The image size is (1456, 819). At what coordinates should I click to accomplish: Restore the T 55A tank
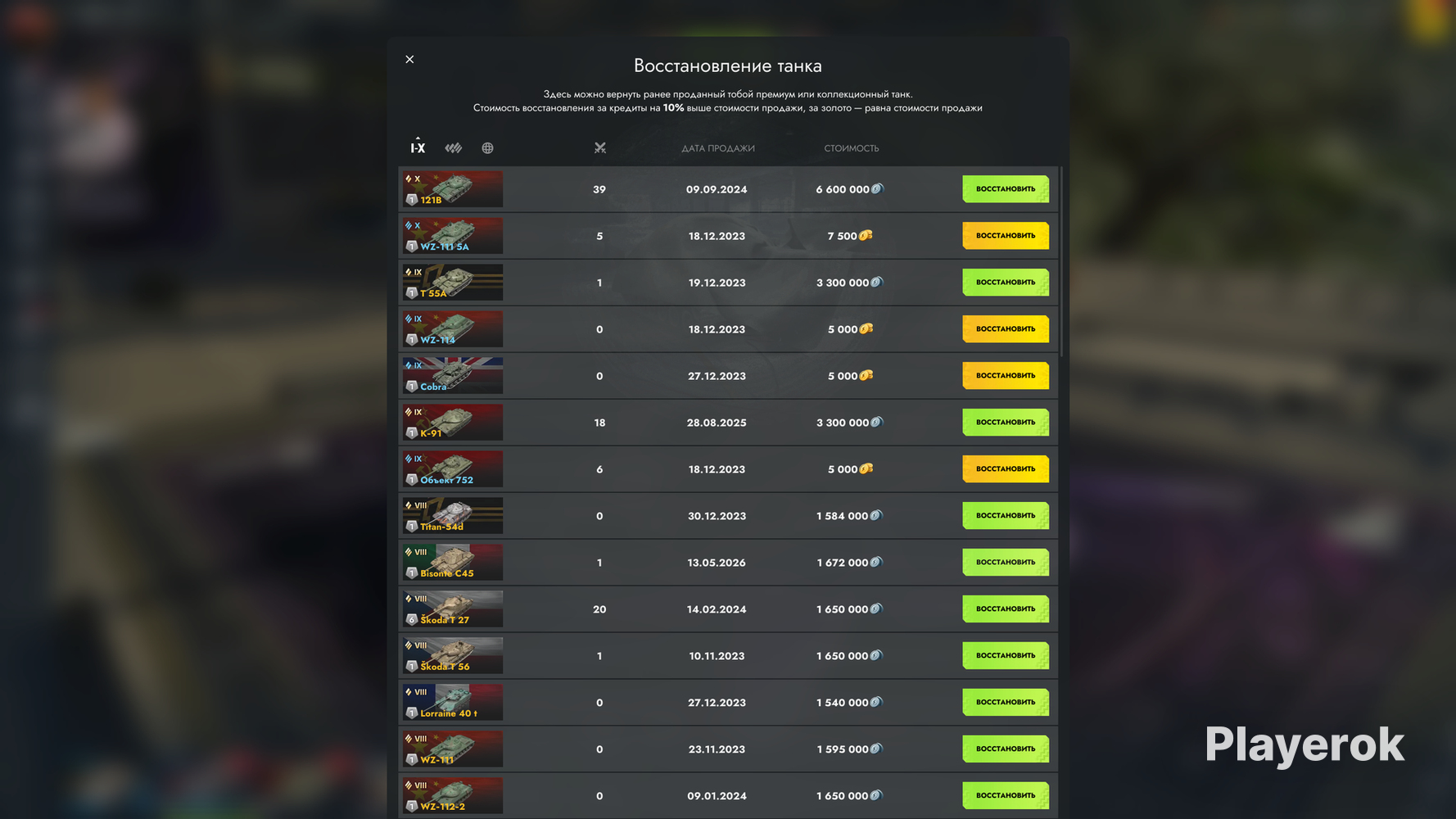[1006, 283]
